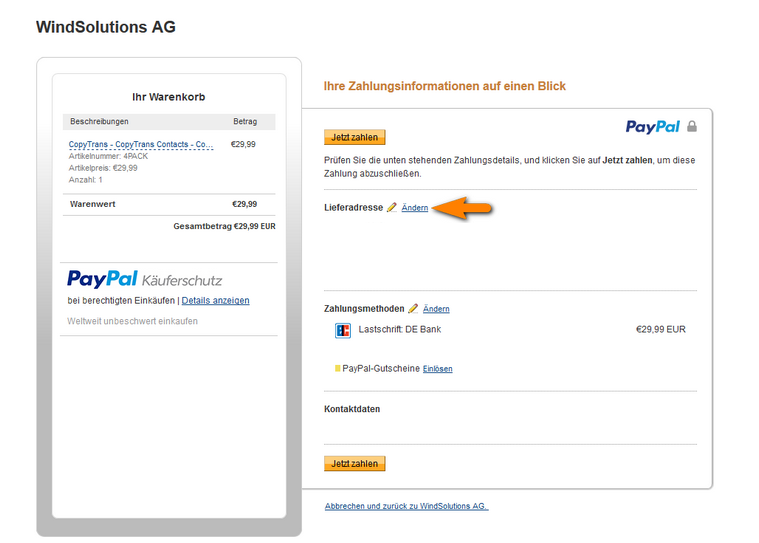Screen dimensions: 759x543
Task: Click the WindSolutions AG page heading
Action: 106,27
